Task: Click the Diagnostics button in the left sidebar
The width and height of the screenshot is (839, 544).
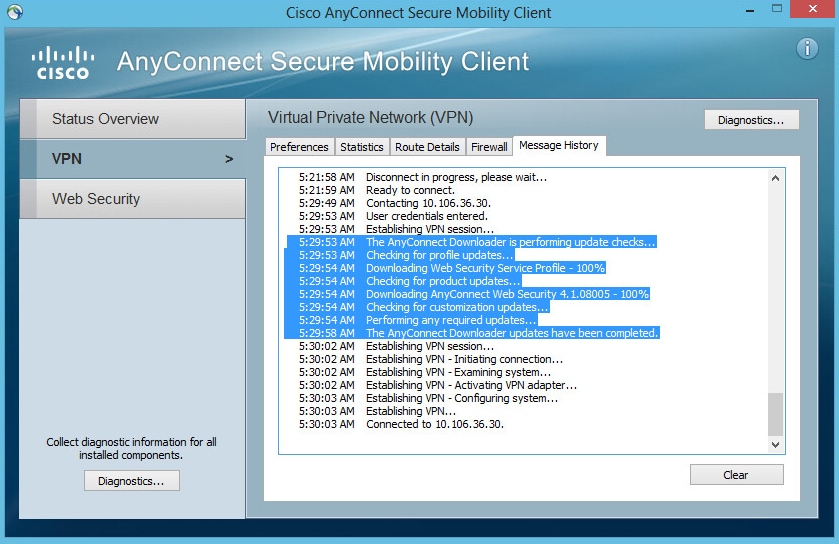Action: point(132,481)
